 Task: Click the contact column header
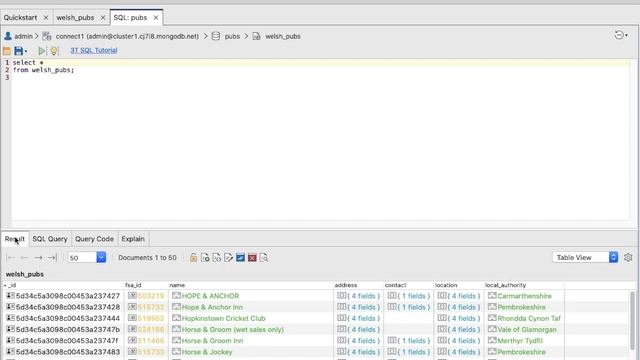click(408, 285)
